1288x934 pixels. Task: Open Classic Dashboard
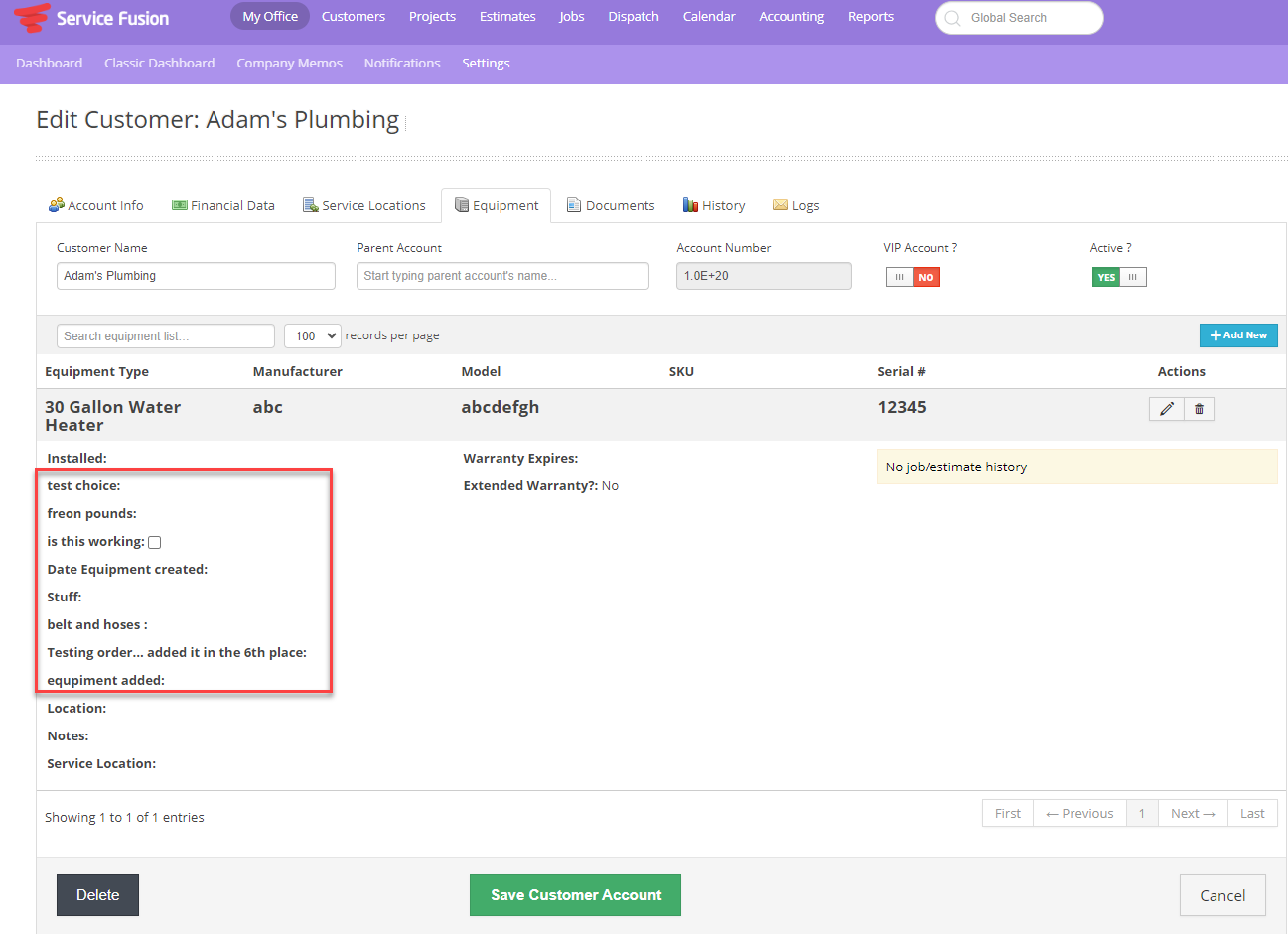pyautogui.click(x=160, y=63)
